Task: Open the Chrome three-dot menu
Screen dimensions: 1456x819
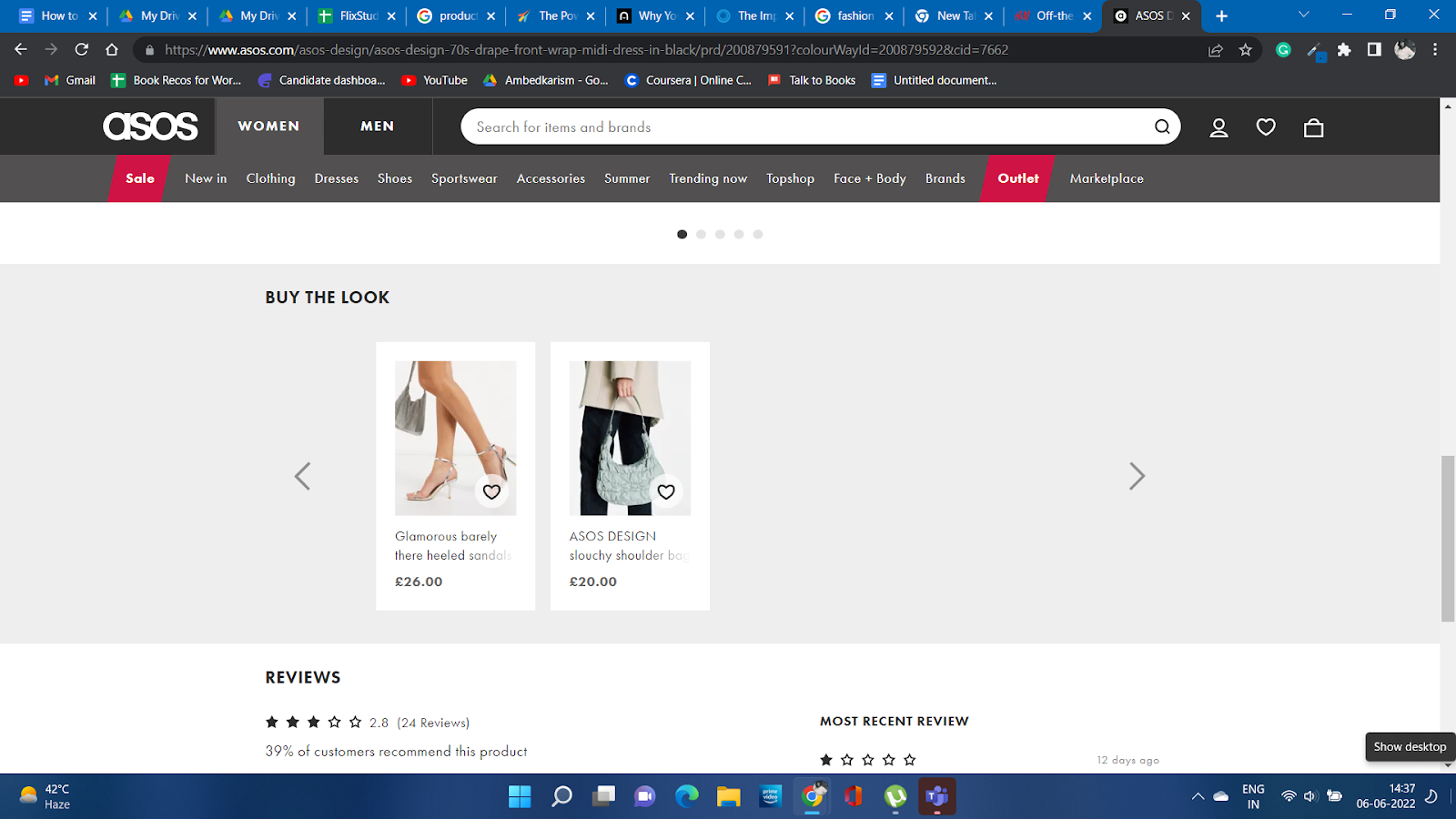Action: coord(1435,50)
